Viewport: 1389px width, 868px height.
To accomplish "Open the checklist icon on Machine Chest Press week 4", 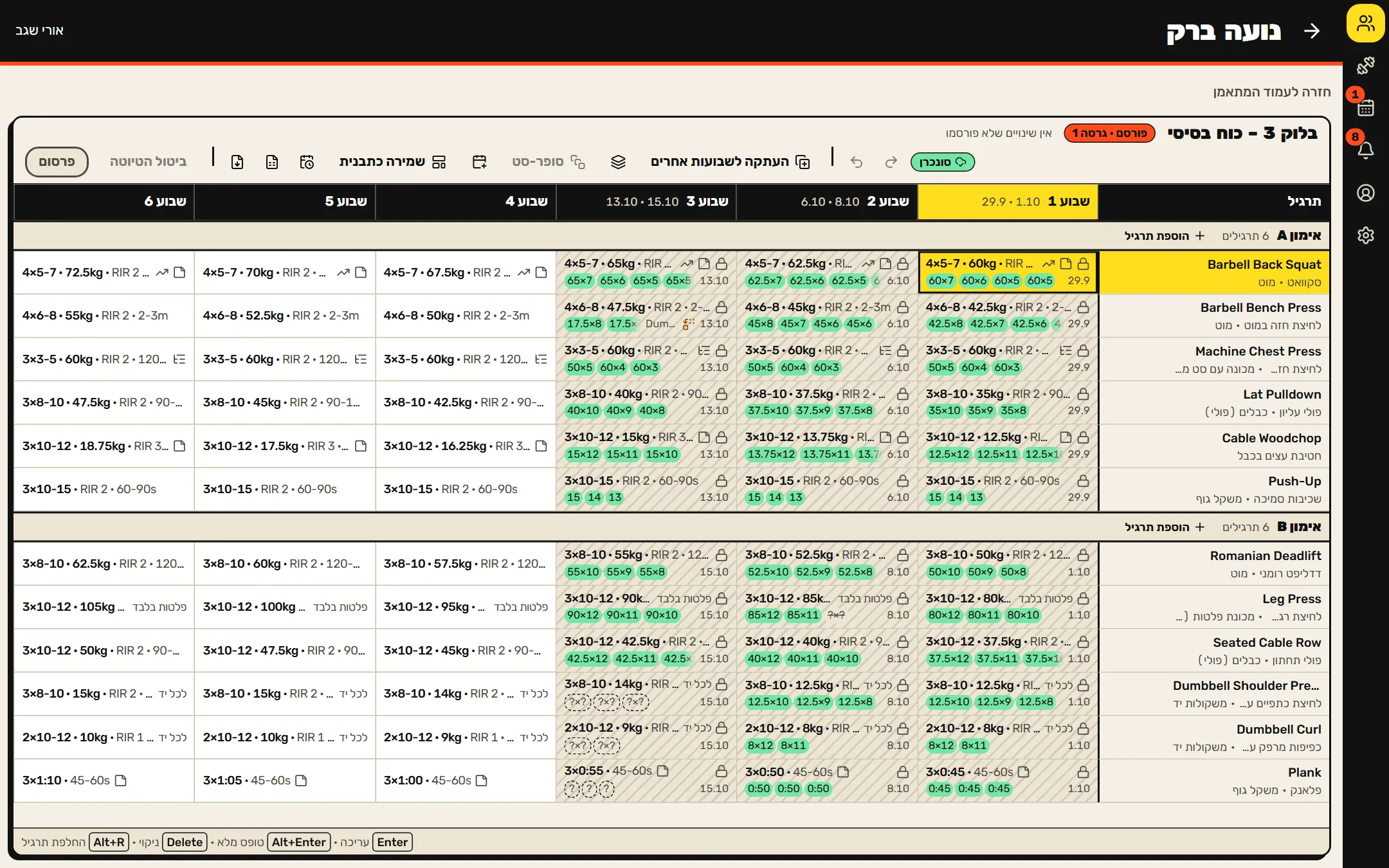I will click(541, 359).
